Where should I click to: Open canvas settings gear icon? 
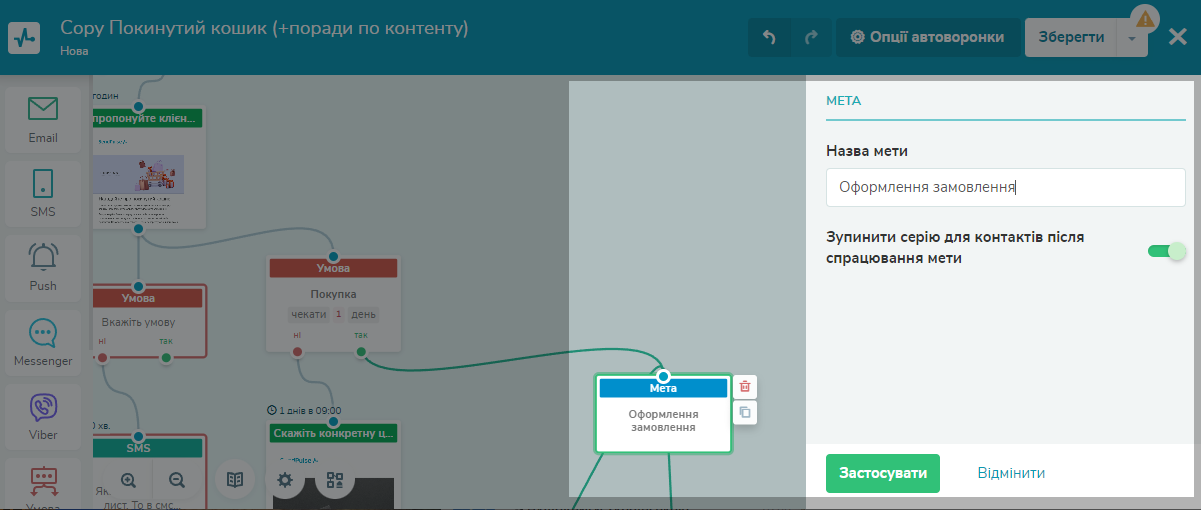285,480
